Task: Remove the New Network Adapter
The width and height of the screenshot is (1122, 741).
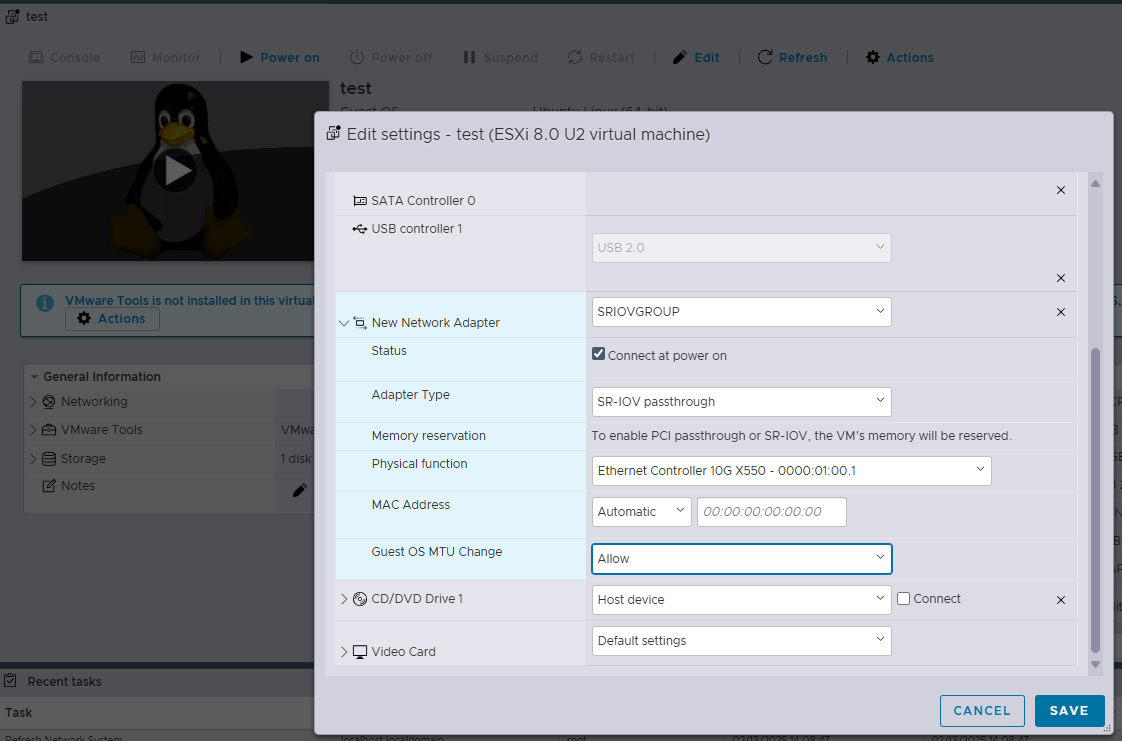Action: coord(1060,313)
